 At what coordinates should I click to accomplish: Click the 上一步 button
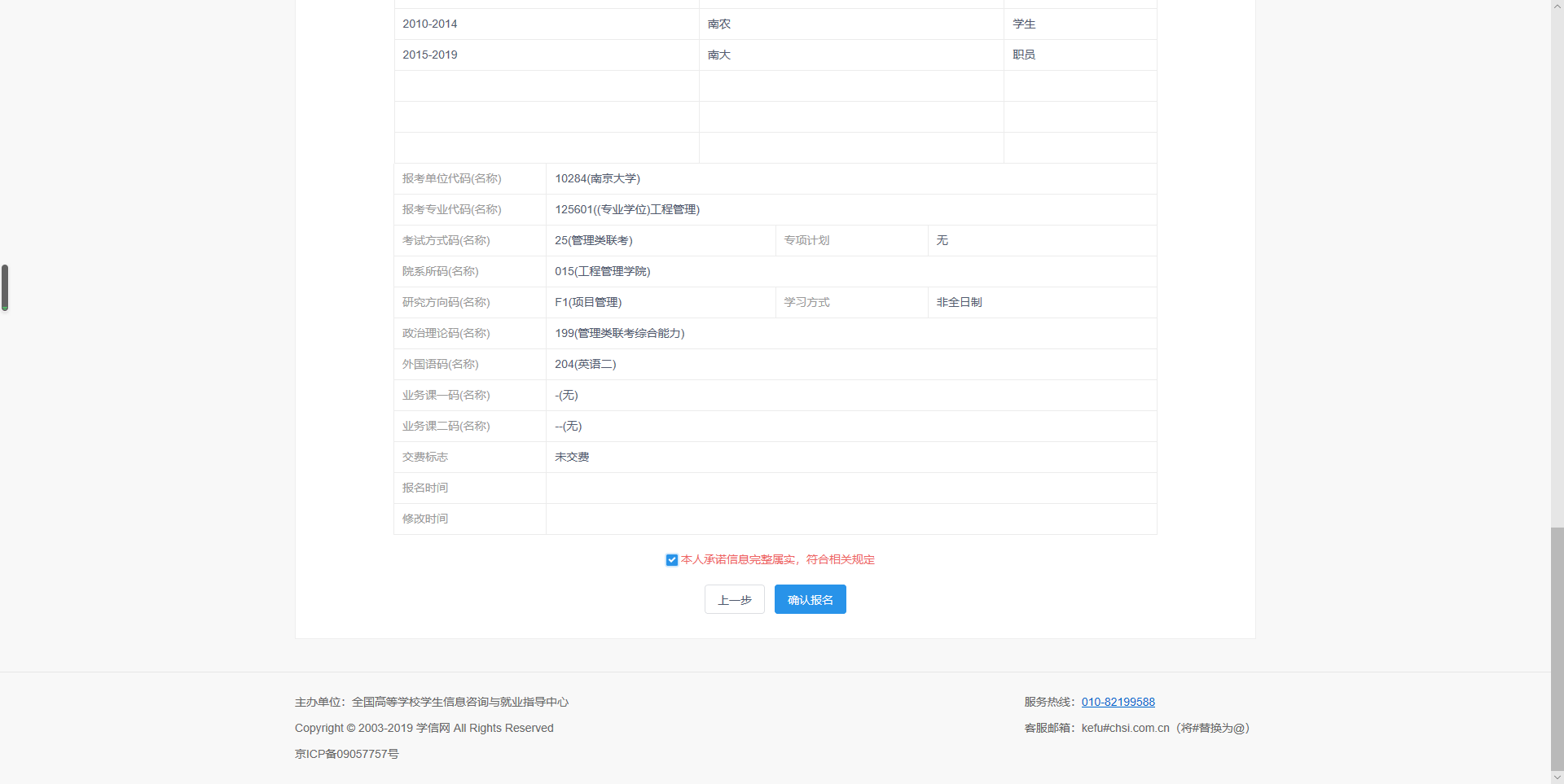[x=734, y=600]
